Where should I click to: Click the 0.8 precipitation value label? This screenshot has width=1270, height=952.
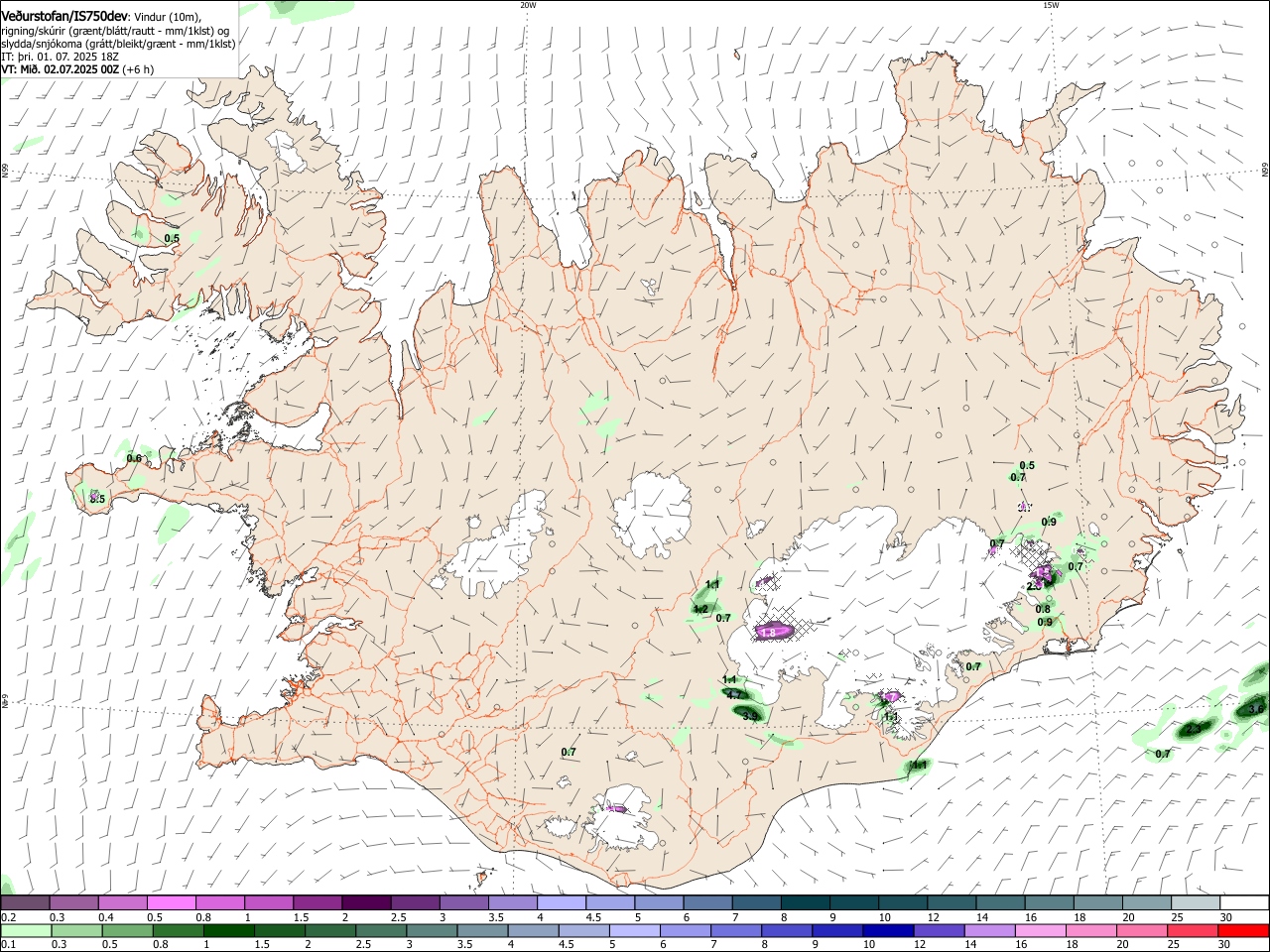(1043, 609)
